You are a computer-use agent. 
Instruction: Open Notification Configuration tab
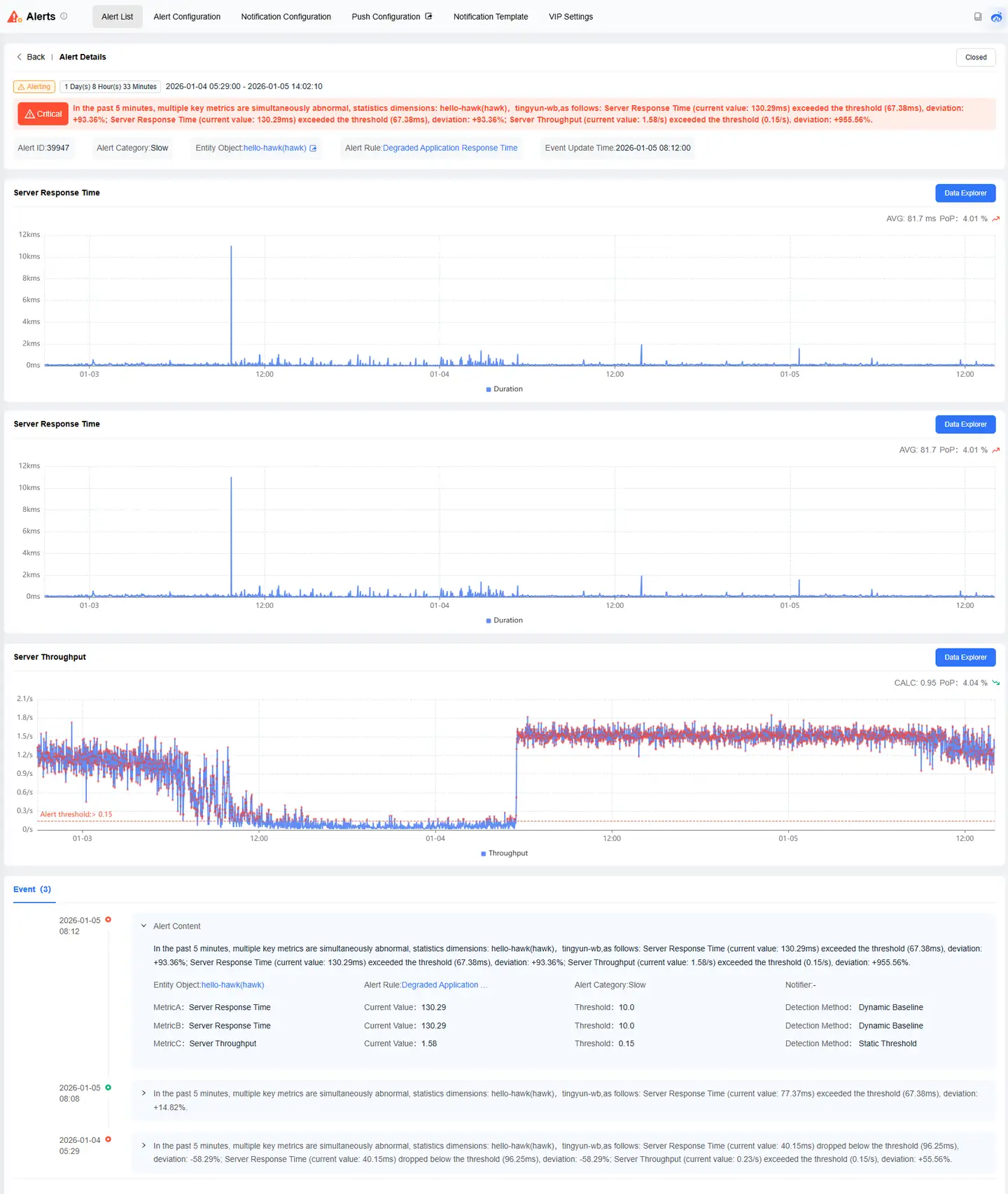286,17
